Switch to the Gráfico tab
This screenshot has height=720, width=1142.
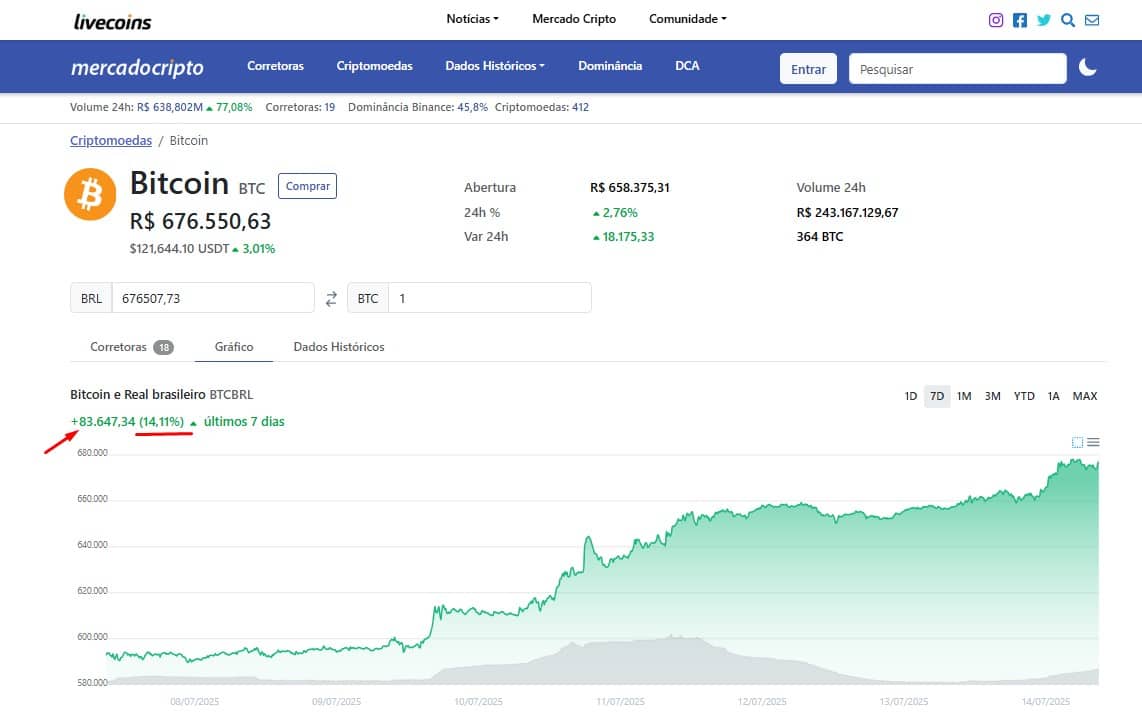[234, 347]
